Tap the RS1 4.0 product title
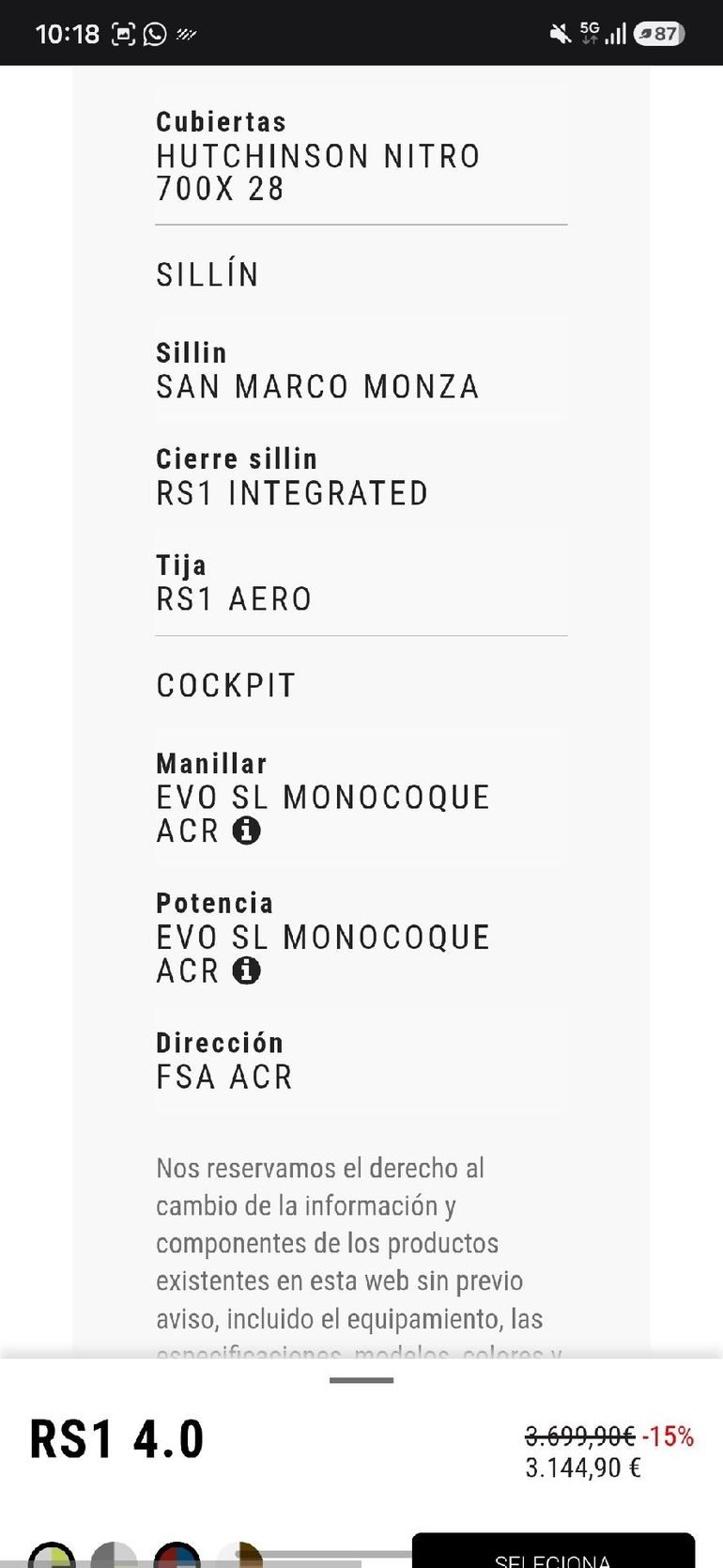 pos(116,1439)
